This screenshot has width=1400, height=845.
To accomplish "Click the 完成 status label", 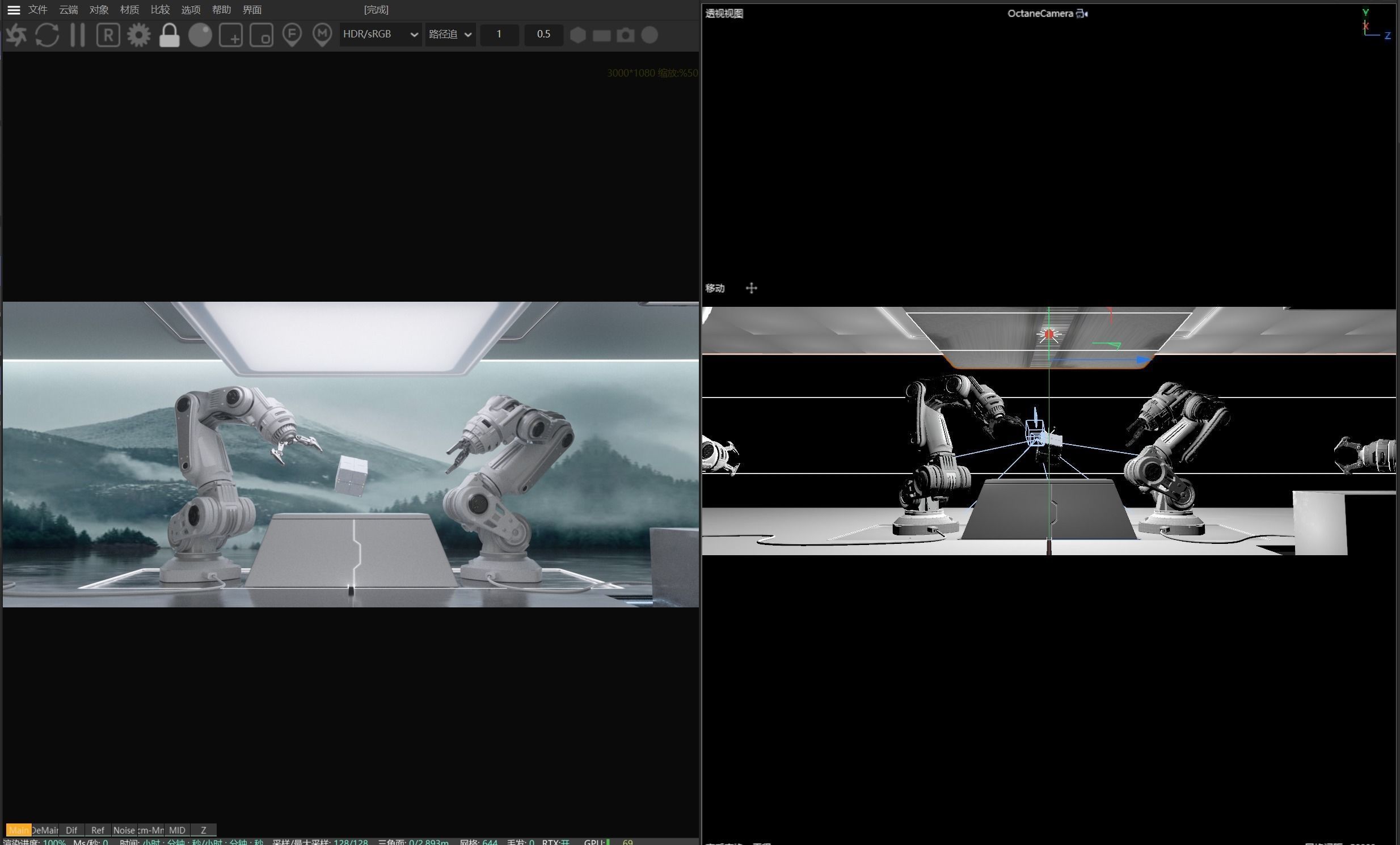I will click(376, 10).
